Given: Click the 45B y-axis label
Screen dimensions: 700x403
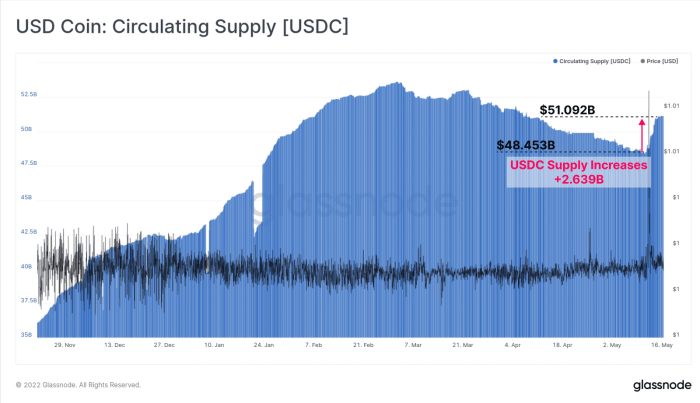Looking at the screenshot, I should tap(26, 197).
